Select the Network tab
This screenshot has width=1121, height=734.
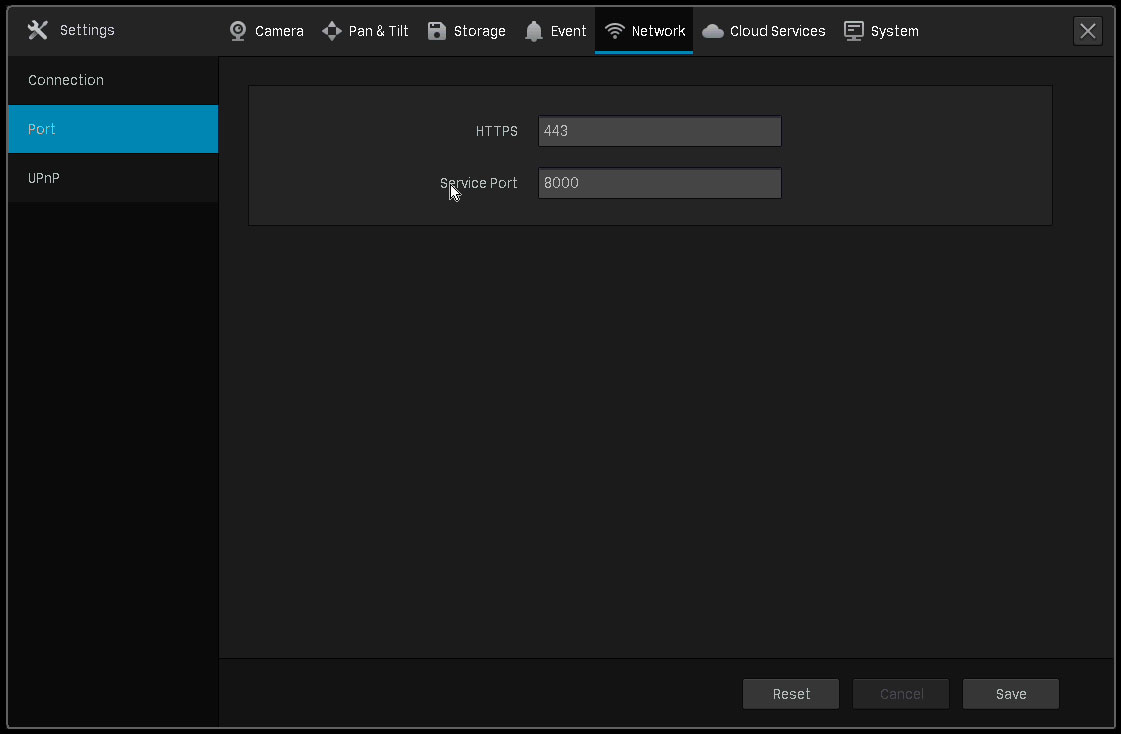coord(644,31)
